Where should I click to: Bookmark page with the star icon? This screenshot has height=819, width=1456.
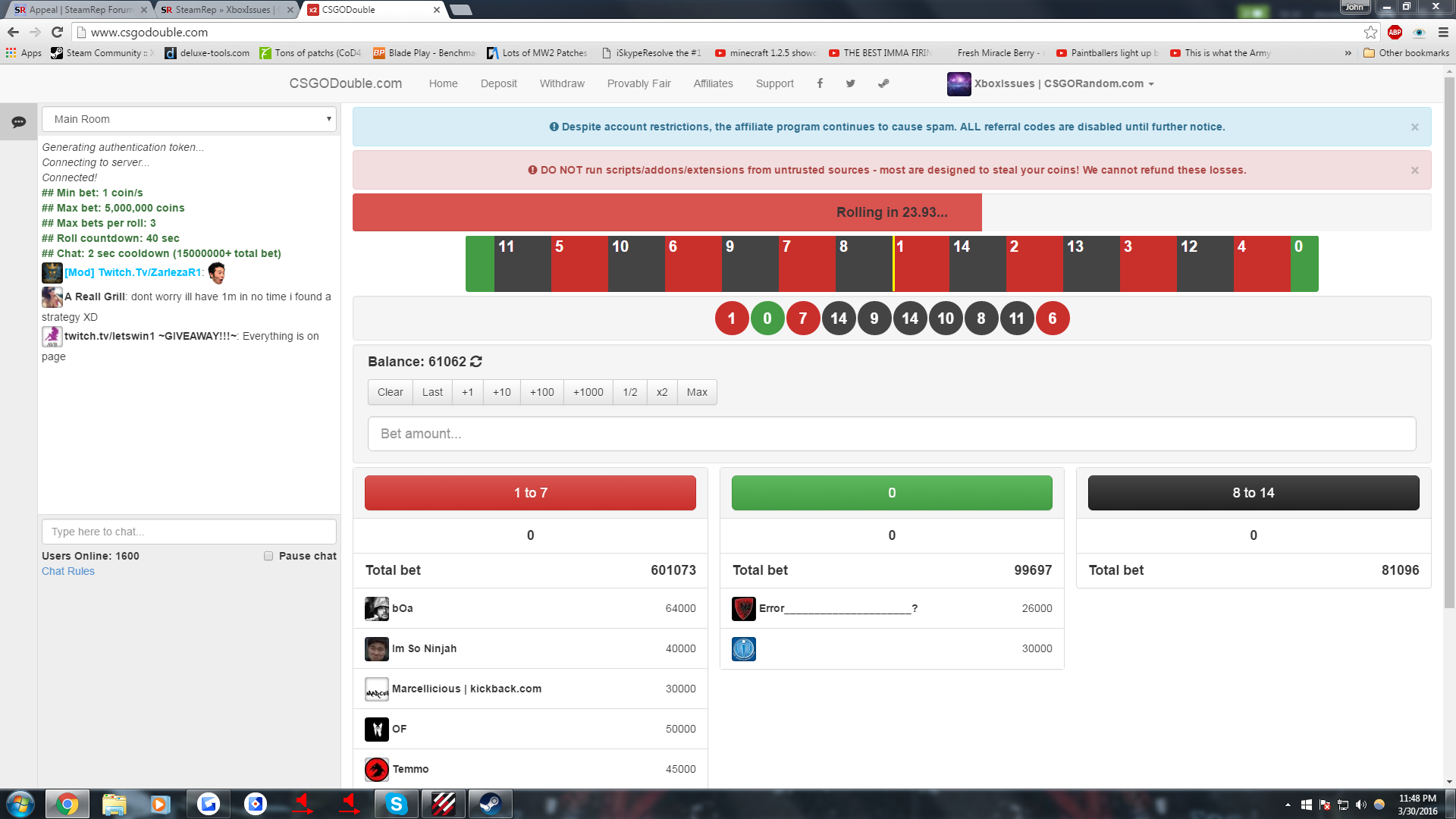[1370, 32]
